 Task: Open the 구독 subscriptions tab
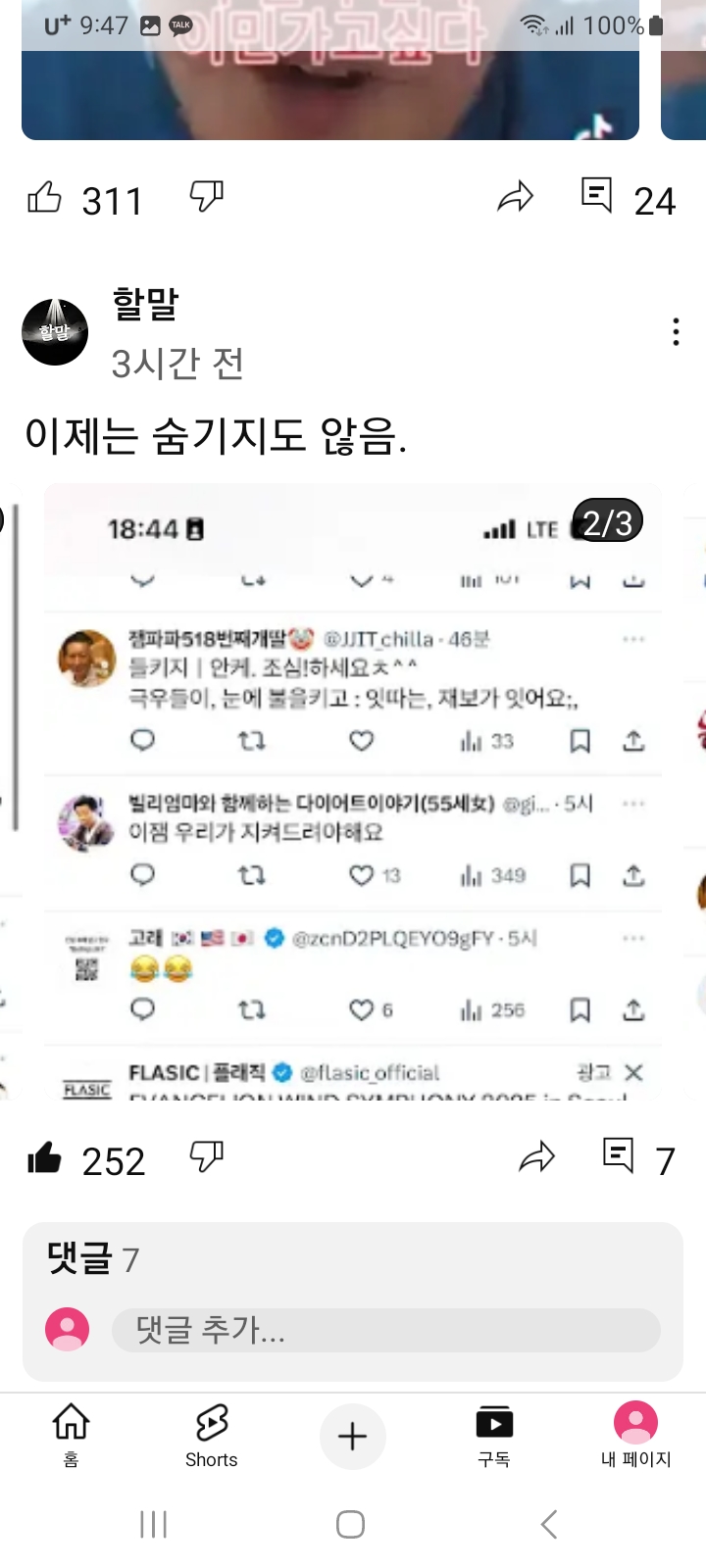pyautogui.click(x=494, y=1436)
